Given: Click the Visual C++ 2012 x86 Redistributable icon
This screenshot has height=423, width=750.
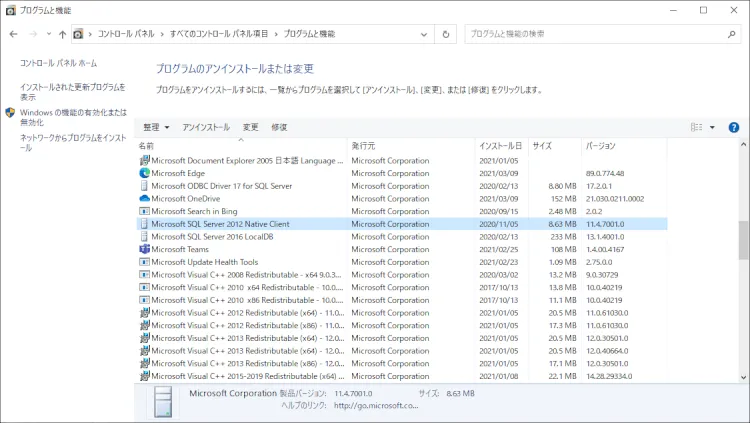Looking at the screenshot, I should pyautogui.click(x=144, y=325).
